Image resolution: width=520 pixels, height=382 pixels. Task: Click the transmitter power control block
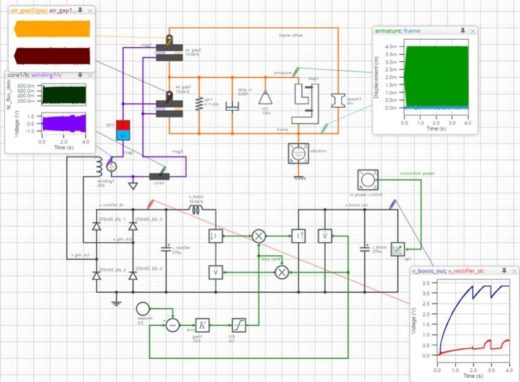(368, 180)
